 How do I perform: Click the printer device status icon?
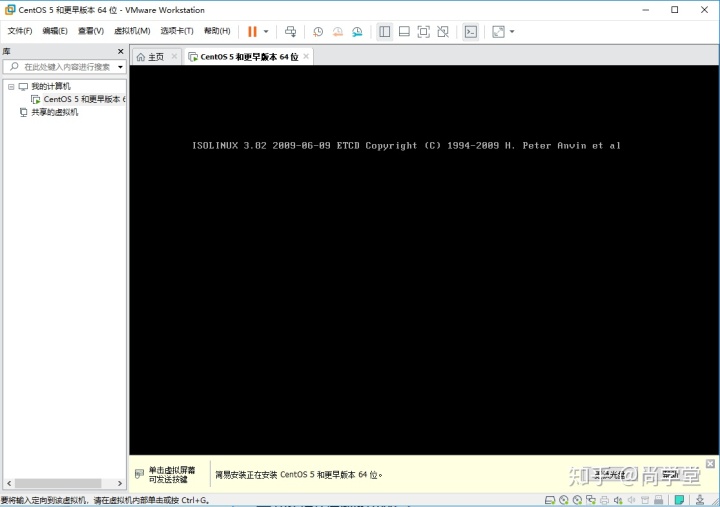click(604, 500)
